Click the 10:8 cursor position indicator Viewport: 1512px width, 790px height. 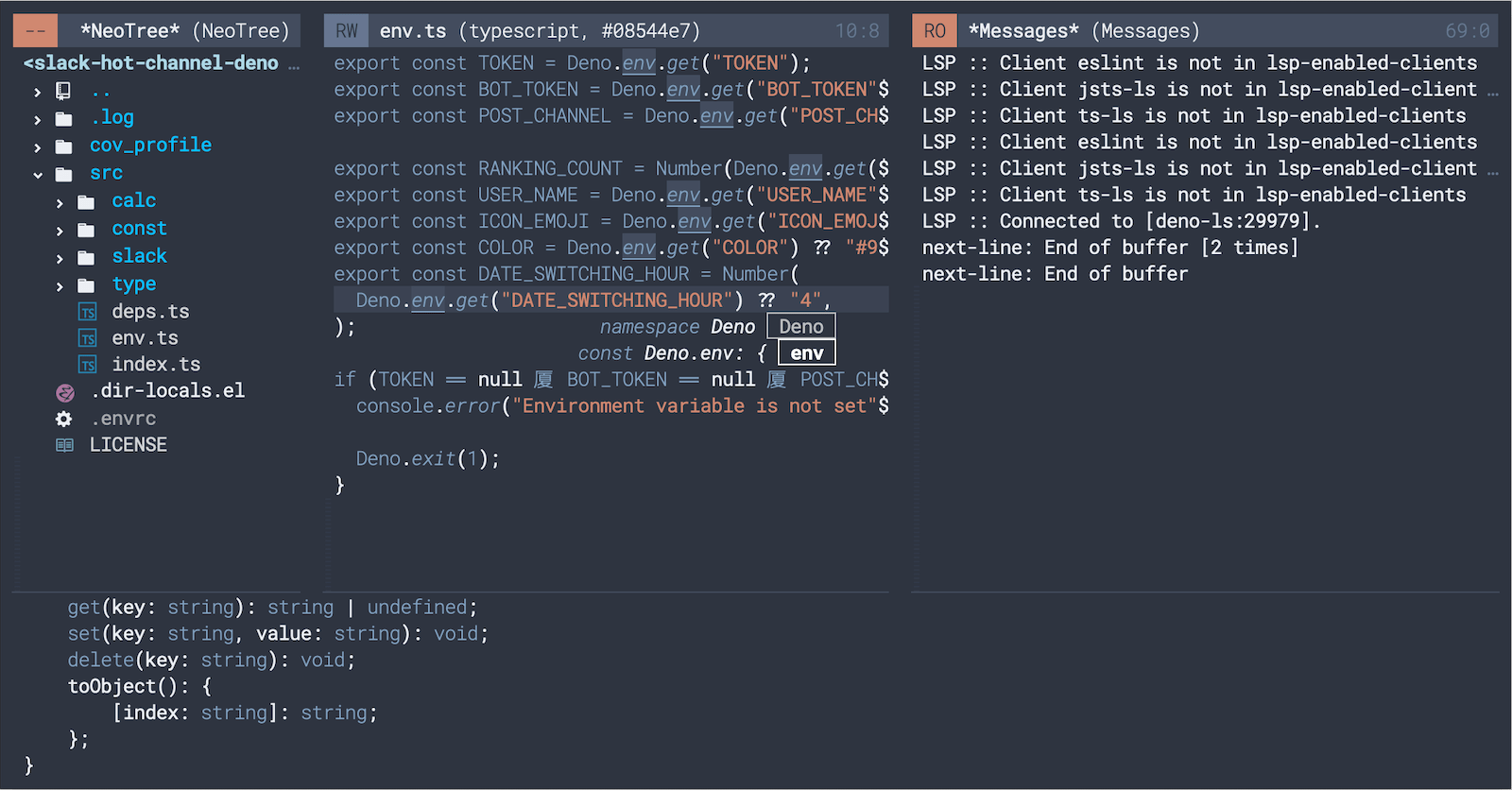[857, 31]
